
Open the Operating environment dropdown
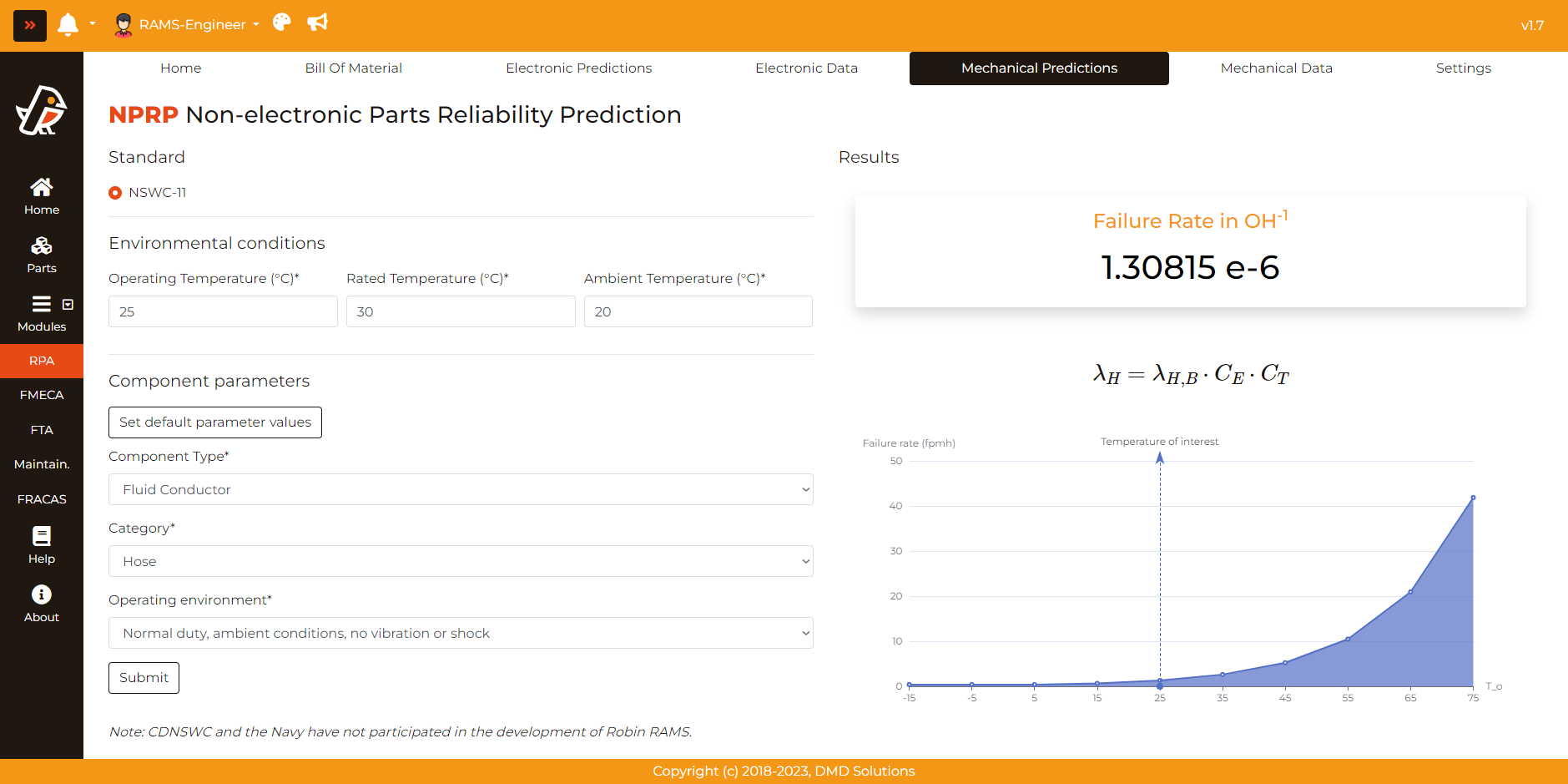[x=461, y=633]
